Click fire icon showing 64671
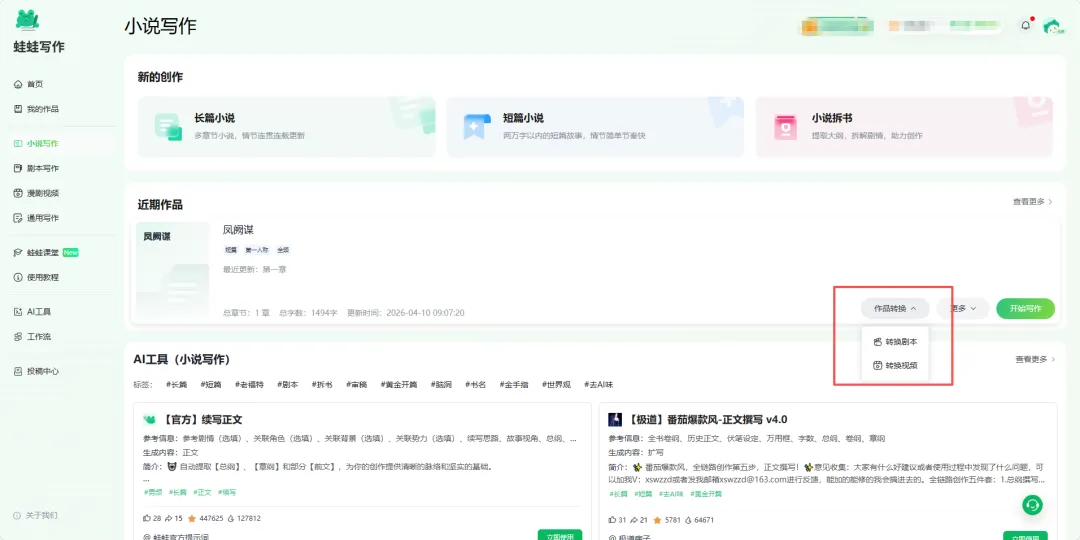Image resolution: width=1080 pixels, height=540 pixels. tap(700, 520)
